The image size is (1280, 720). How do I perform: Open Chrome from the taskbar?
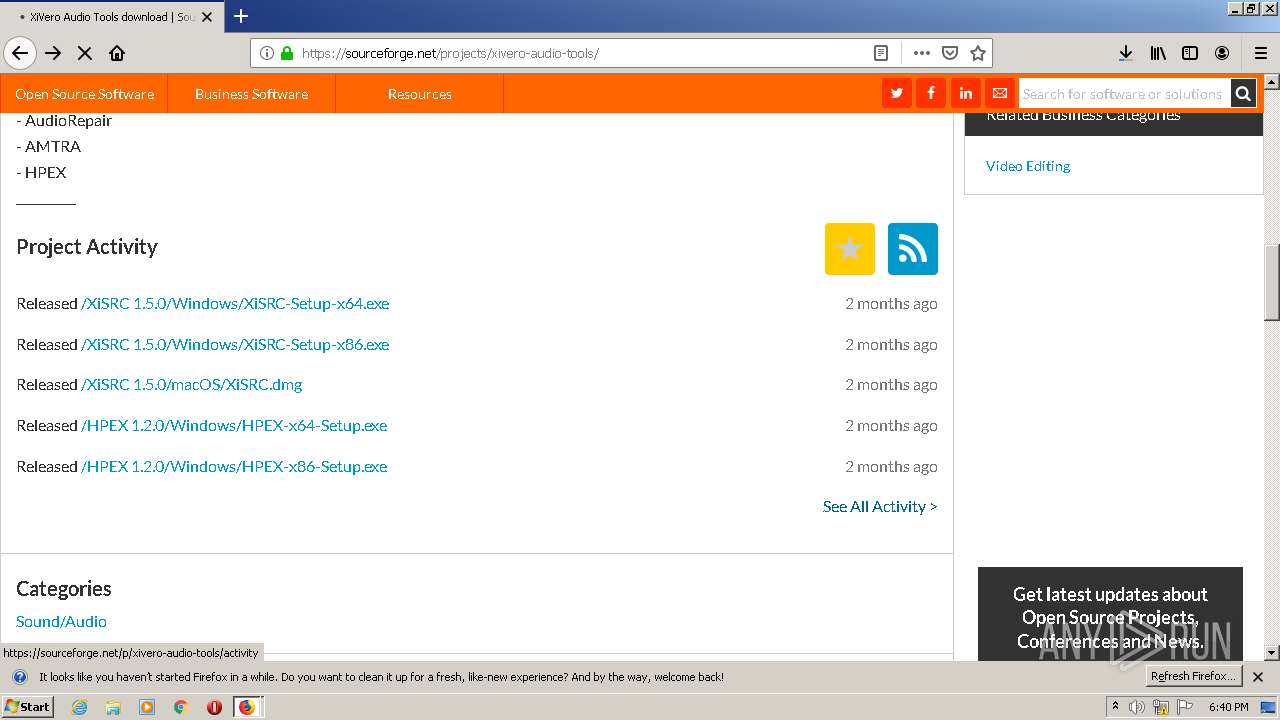coord(180,707)
